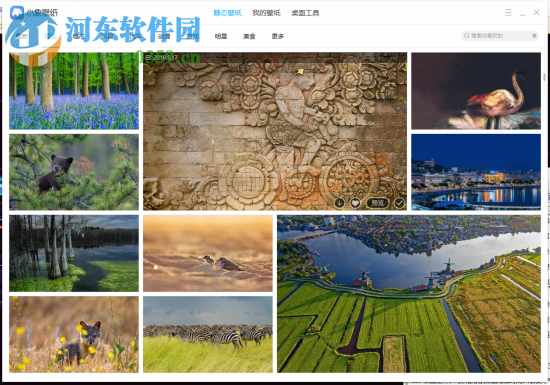Open the flamingo wallpaper

pyautogui.click(x=476, y=91)
